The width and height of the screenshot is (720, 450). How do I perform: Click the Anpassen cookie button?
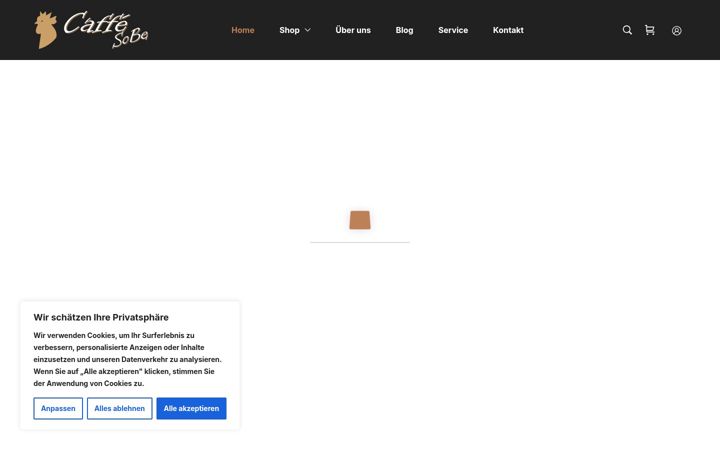coord(58,408)
